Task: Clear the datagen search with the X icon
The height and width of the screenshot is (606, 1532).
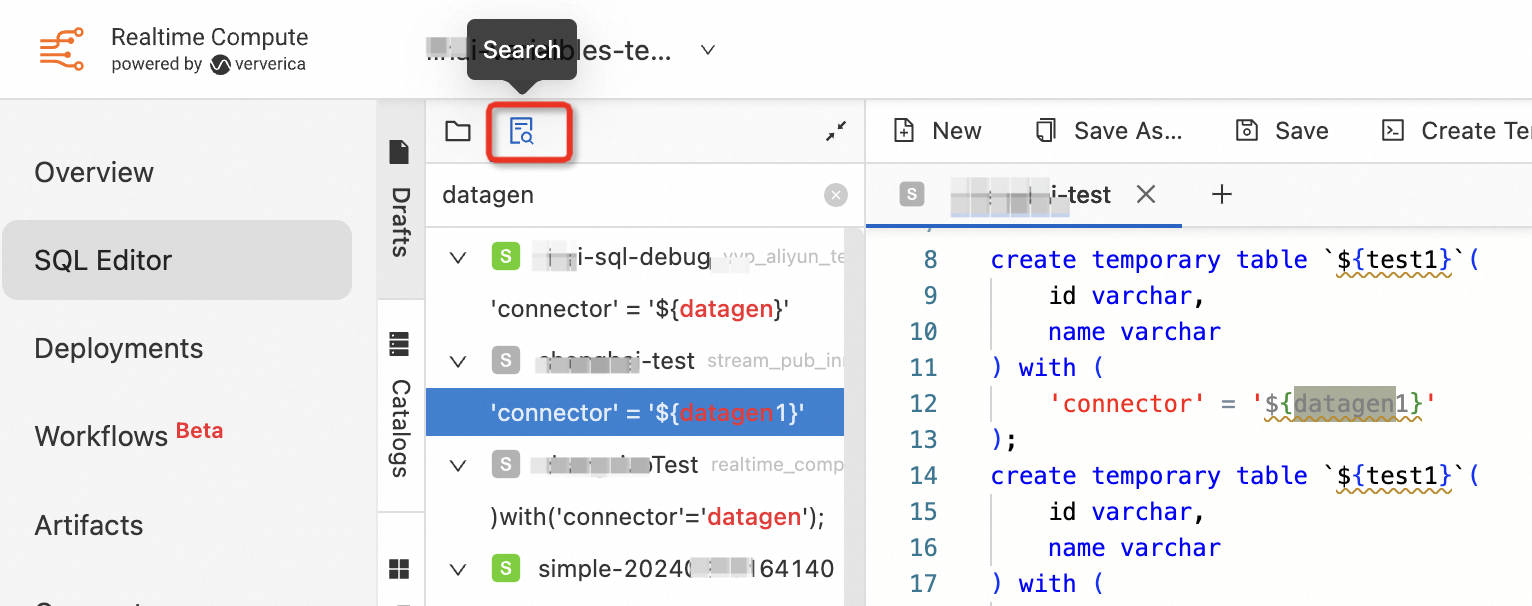Action: click(836, 195)
